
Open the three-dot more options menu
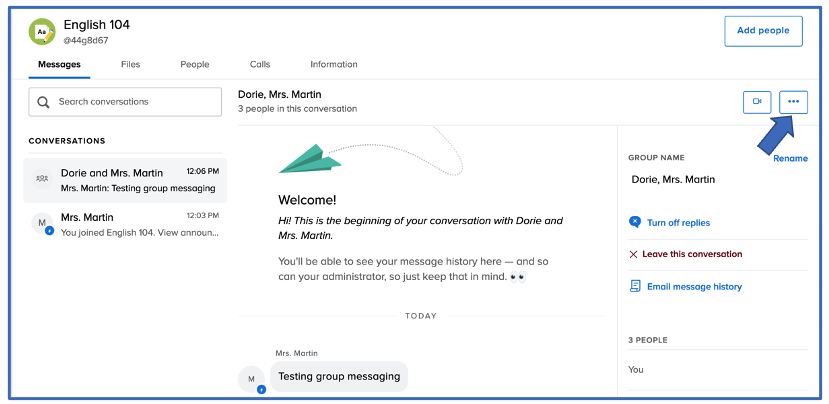click(x=793, y=101)
